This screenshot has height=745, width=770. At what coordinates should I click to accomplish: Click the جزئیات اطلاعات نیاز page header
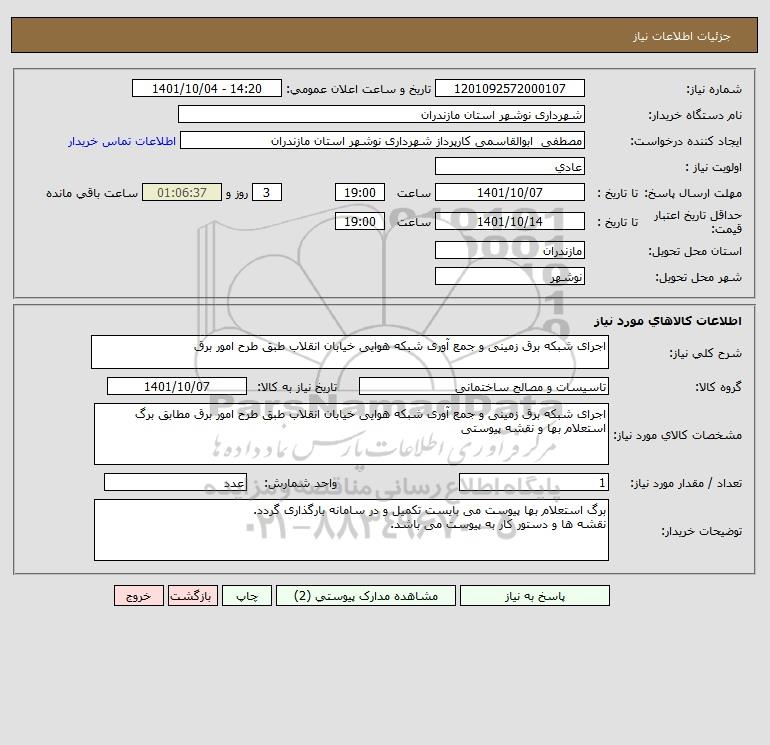pos(682,36)
